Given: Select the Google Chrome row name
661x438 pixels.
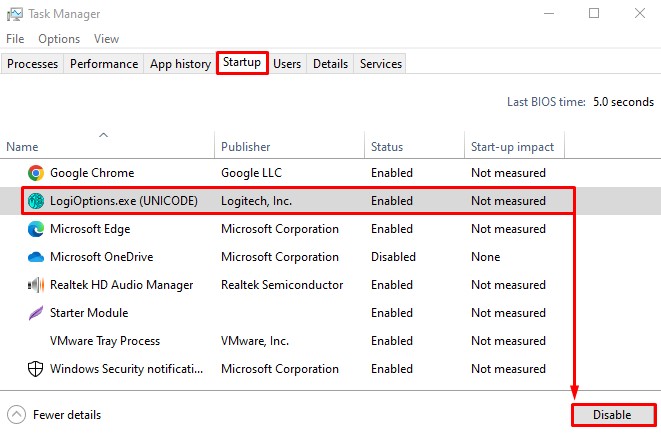Looking at the screenshot, I should (x=92, y=173).
